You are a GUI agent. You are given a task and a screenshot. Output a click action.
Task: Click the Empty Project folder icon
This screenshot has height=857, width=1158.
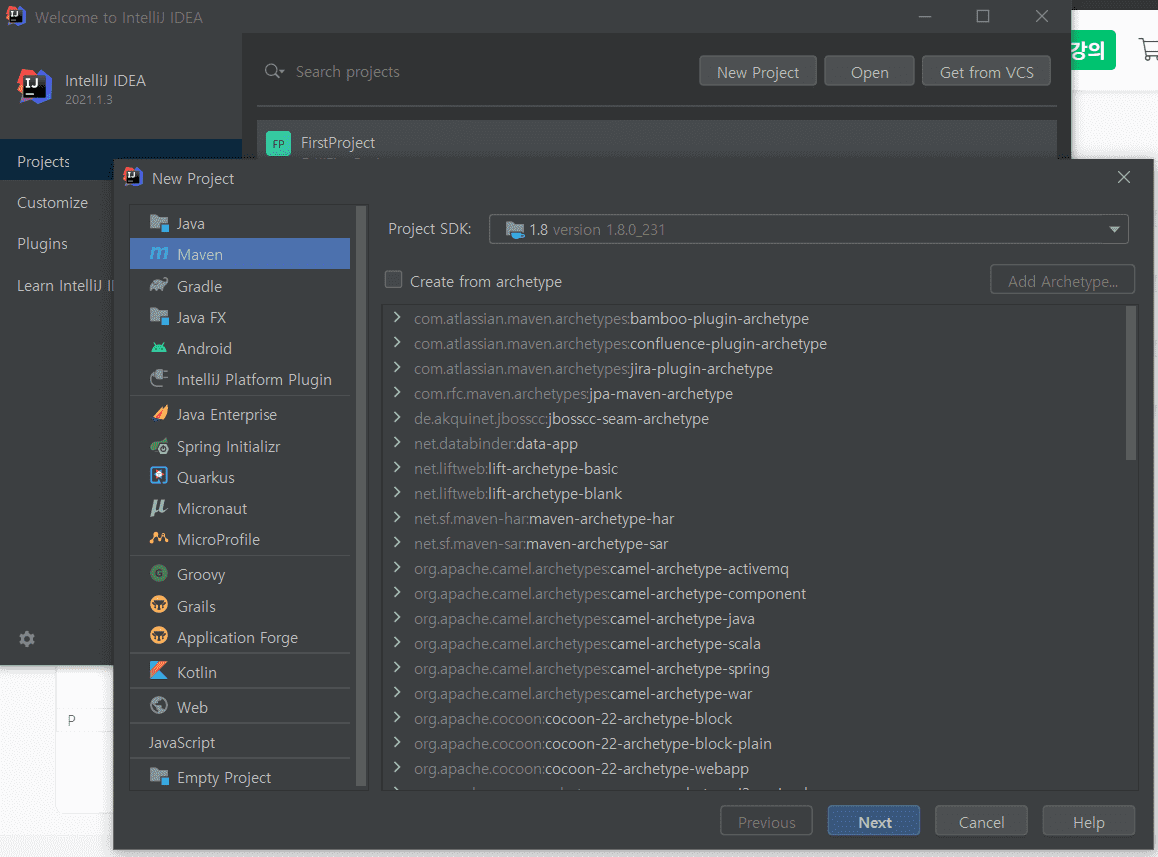tap(159, 776)
